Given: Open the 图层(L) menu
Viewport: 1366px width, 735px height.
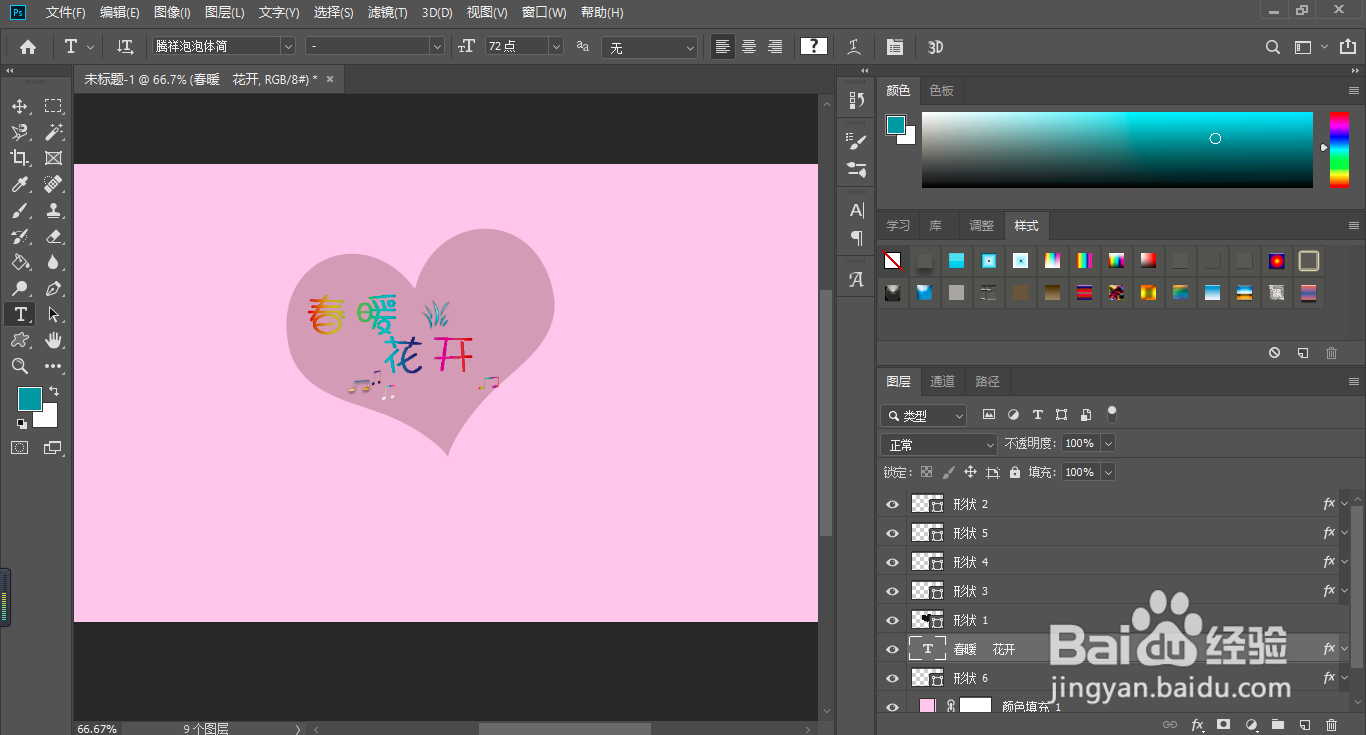Looking at the screenshot, I should 225,12.
